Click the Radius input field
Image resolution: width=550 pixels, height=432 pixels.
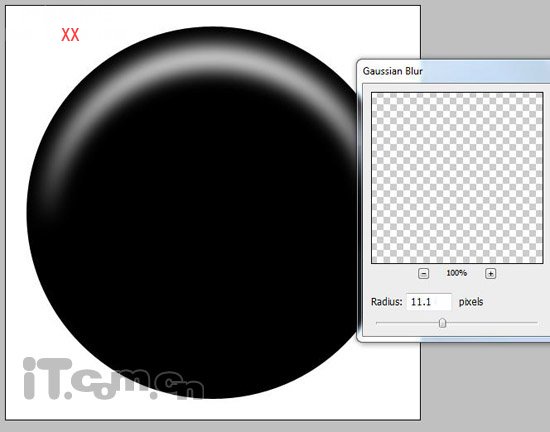pos(429,302)
